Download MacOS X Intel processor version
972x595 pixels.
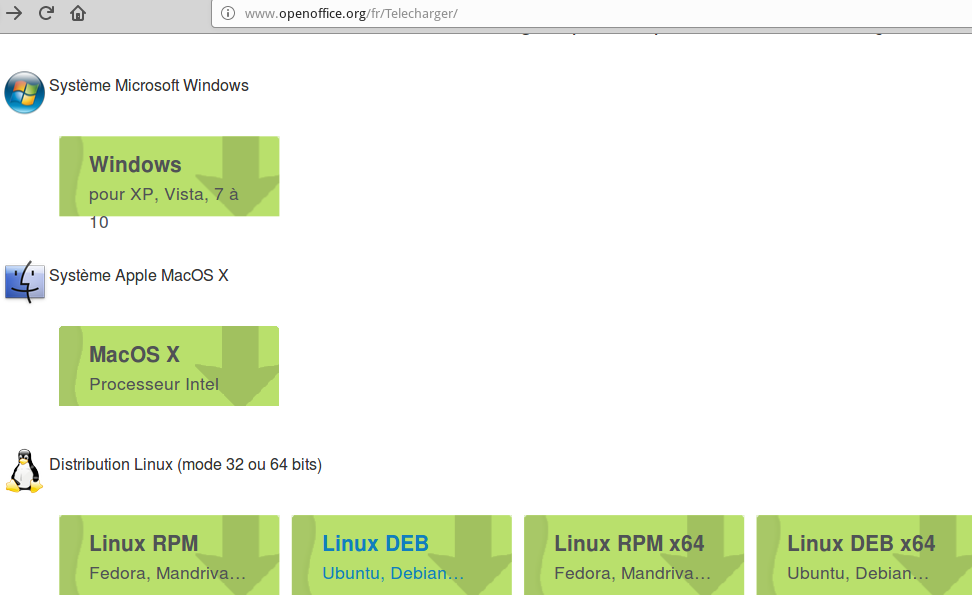pos(169,366)
